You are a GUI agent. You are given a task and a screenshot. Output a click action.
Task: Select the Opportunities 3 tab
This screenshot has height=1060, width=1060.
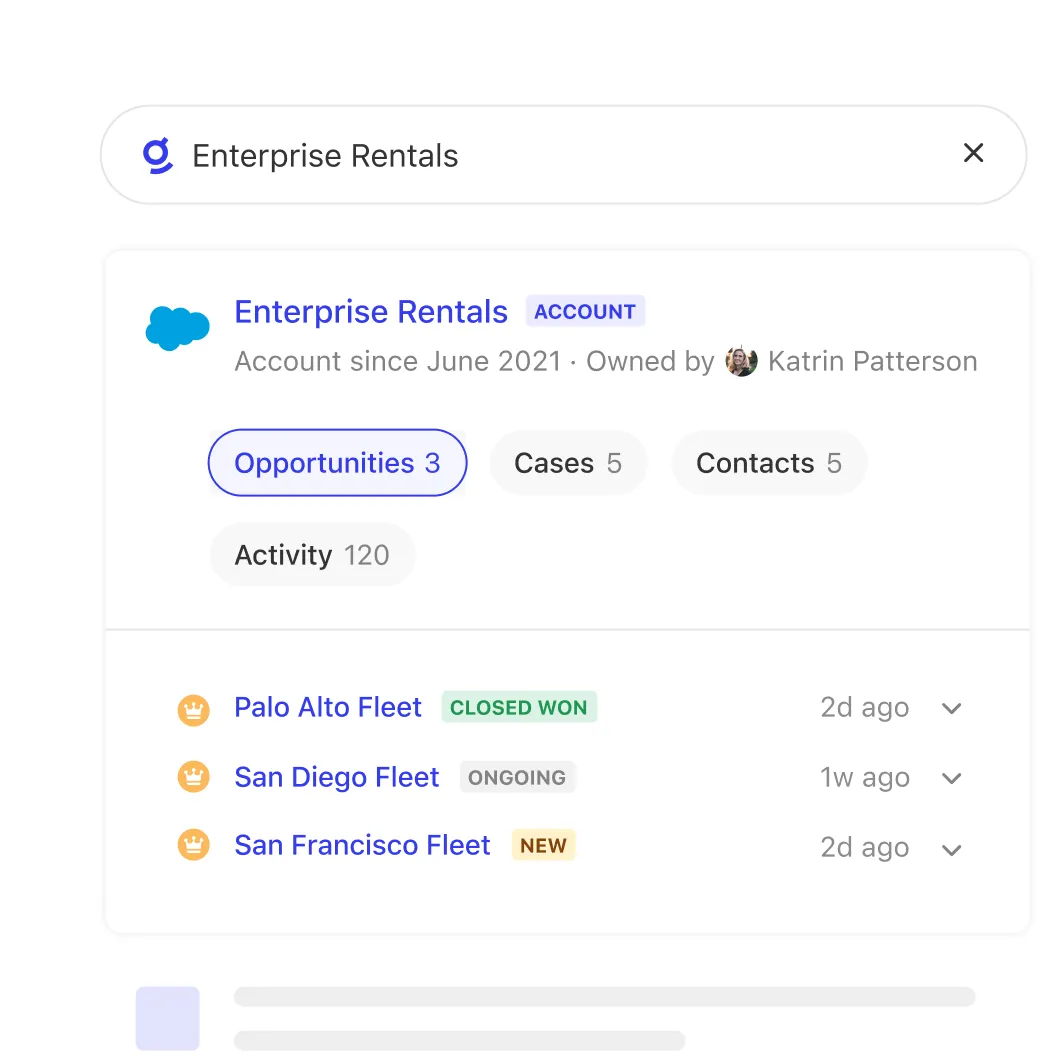tap(337, 462)
